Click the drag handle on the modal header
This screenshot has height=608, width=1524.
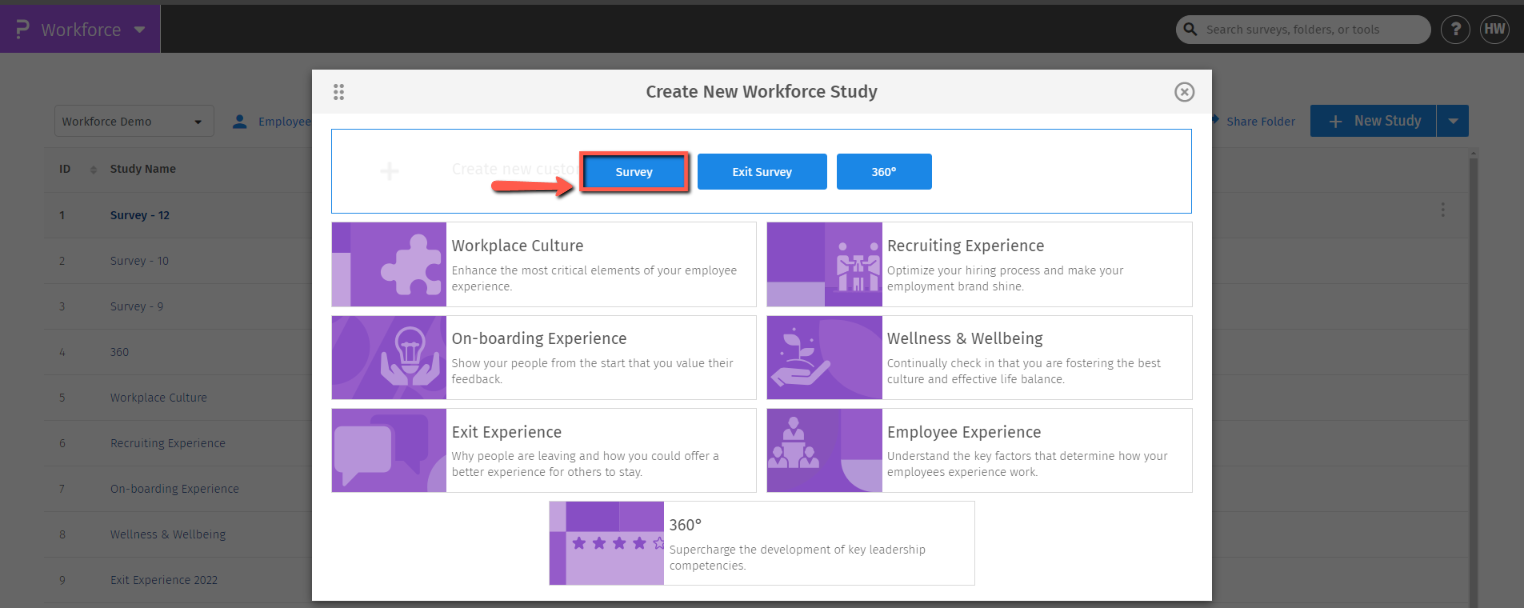338,91
